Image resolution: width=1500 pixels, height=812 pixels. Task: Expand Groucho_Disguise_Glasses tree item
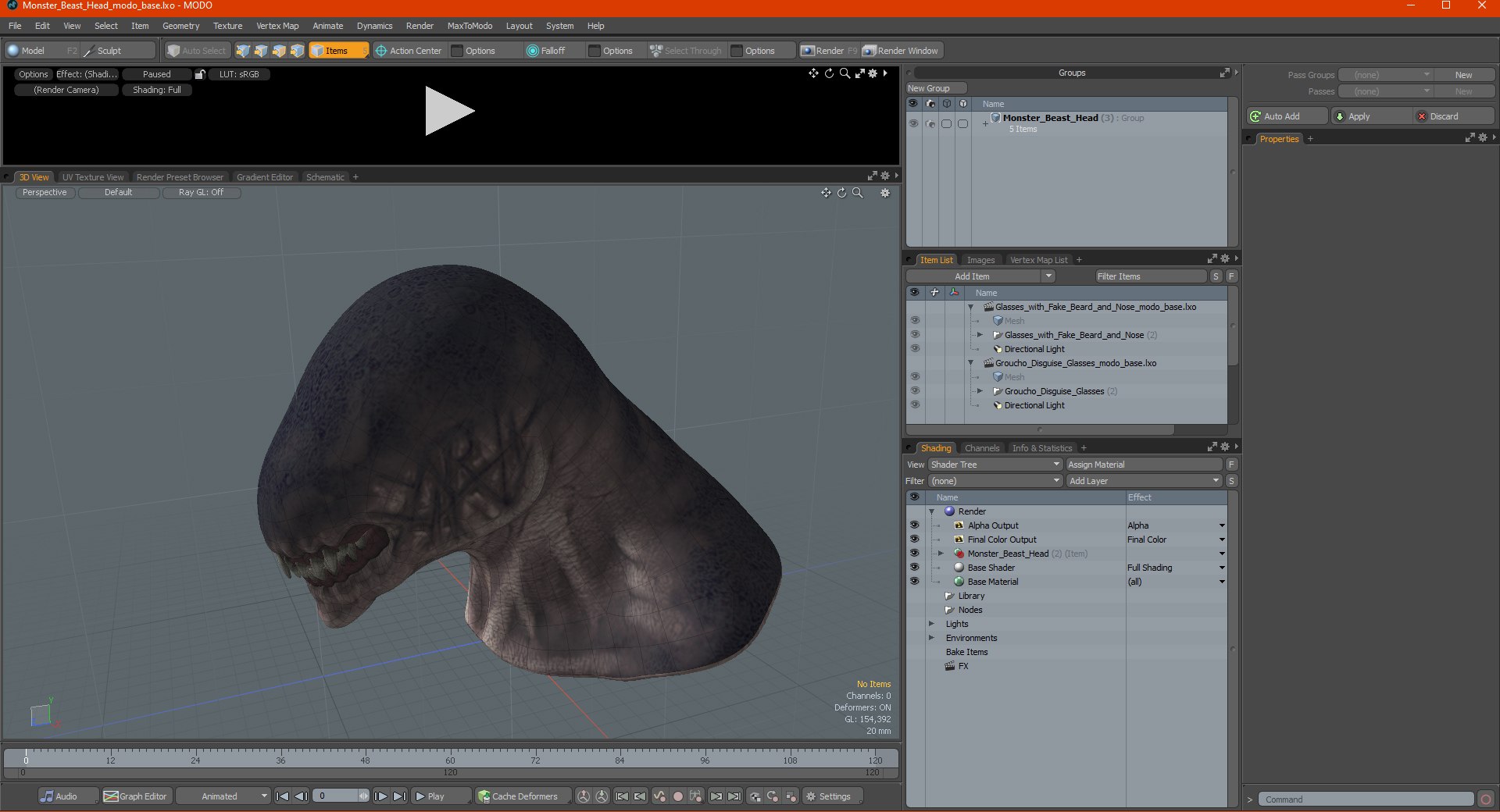pos(980,391)
